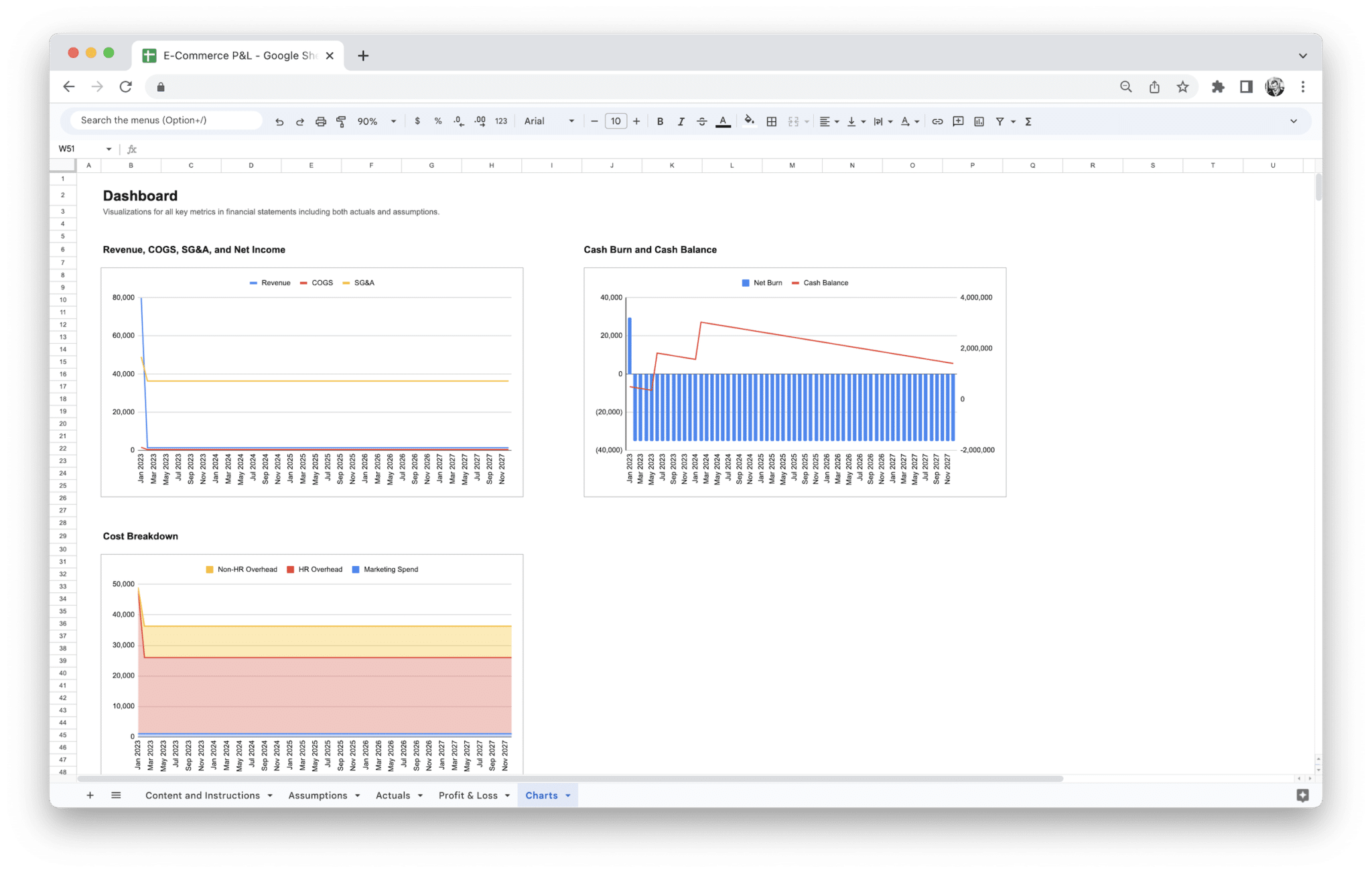
Task: Open the Borders icon in the toolbar
Action: 771,121
